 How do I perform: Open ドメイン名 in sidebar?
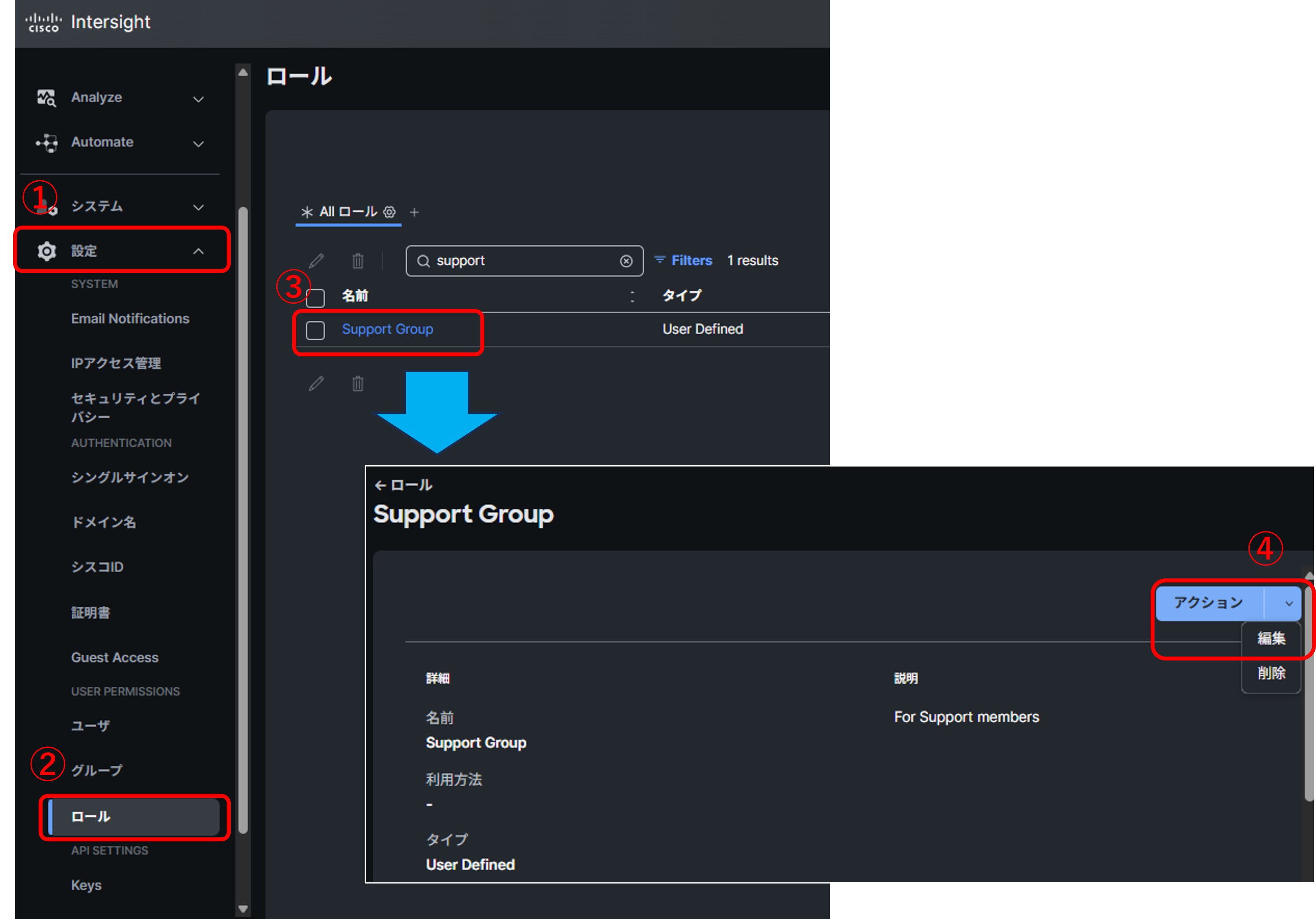[x=104, y=522]
